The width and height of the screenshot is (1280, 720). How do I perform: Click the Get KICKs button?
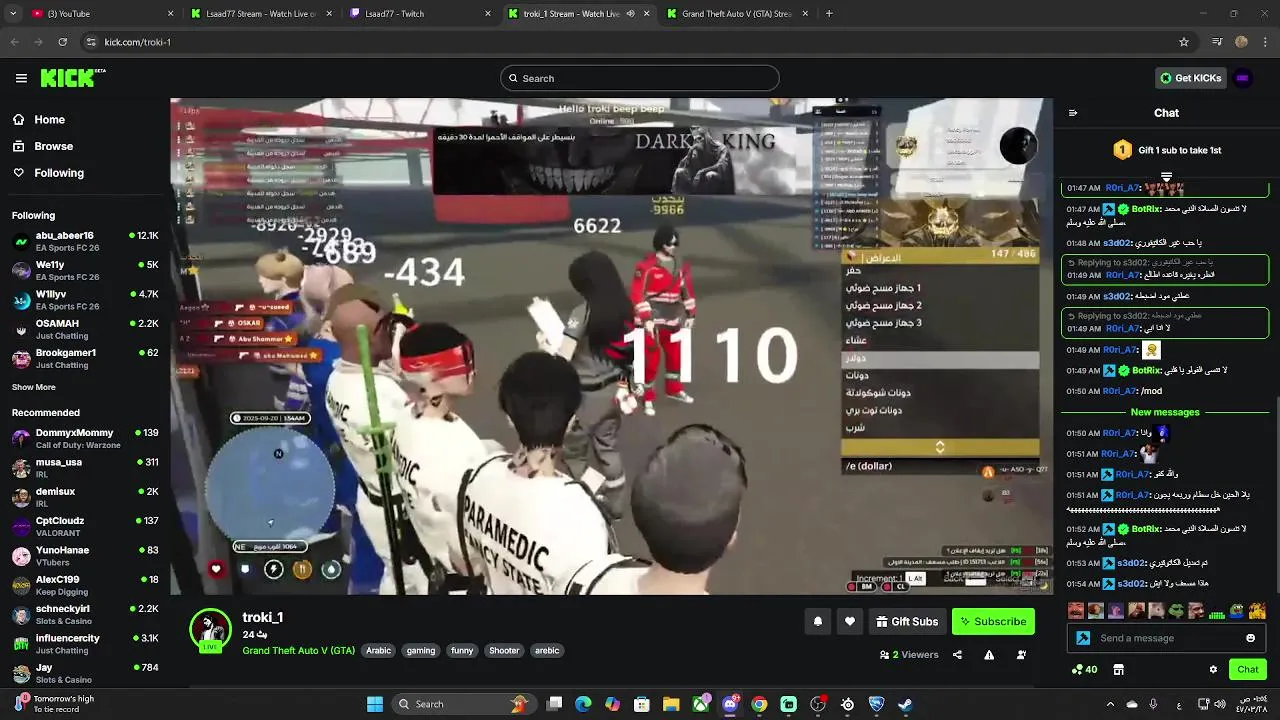(1190, 78)
